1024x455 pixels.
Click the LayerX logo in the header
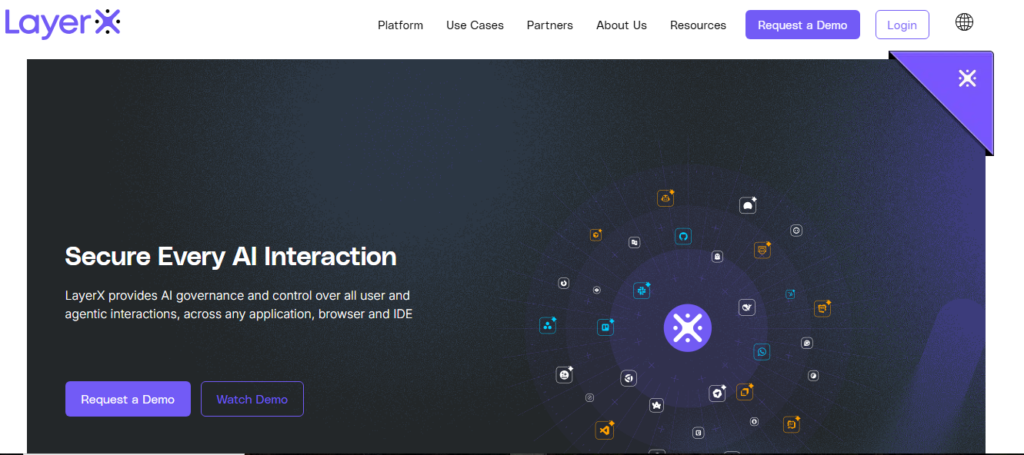(63, 24)
